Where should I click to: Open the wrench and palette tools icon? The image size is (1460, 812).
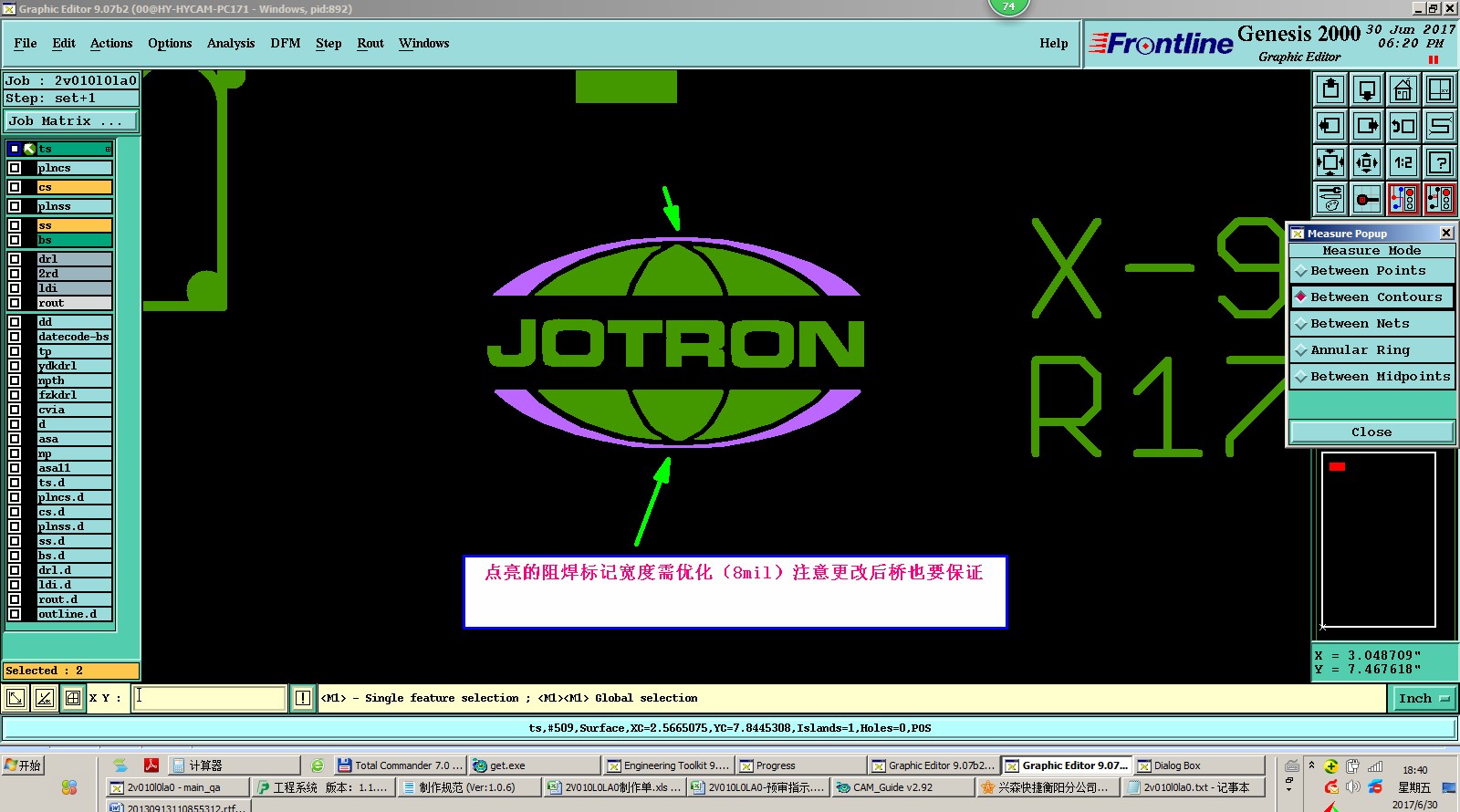click(x=1330, y=199)
